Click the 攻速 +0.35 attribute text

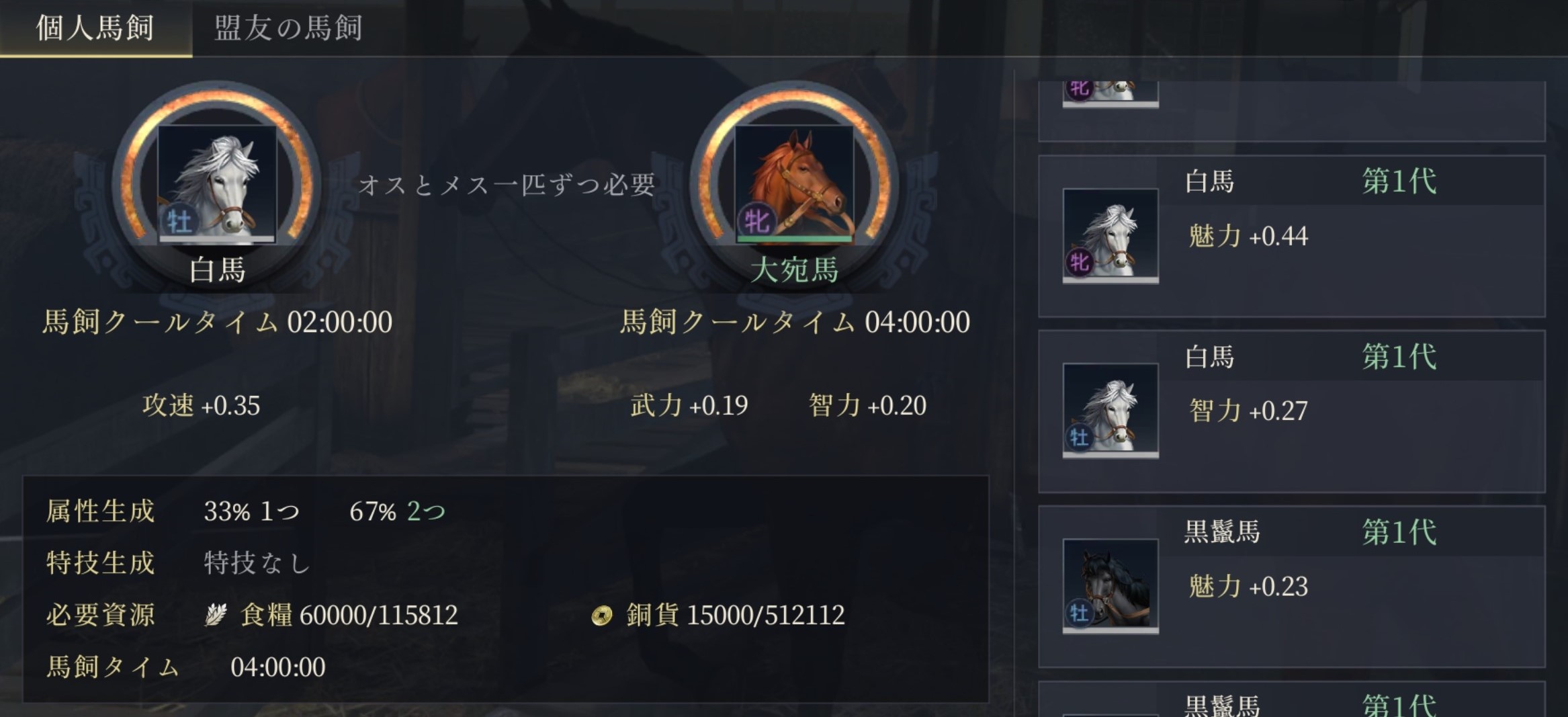pos(201,405)
